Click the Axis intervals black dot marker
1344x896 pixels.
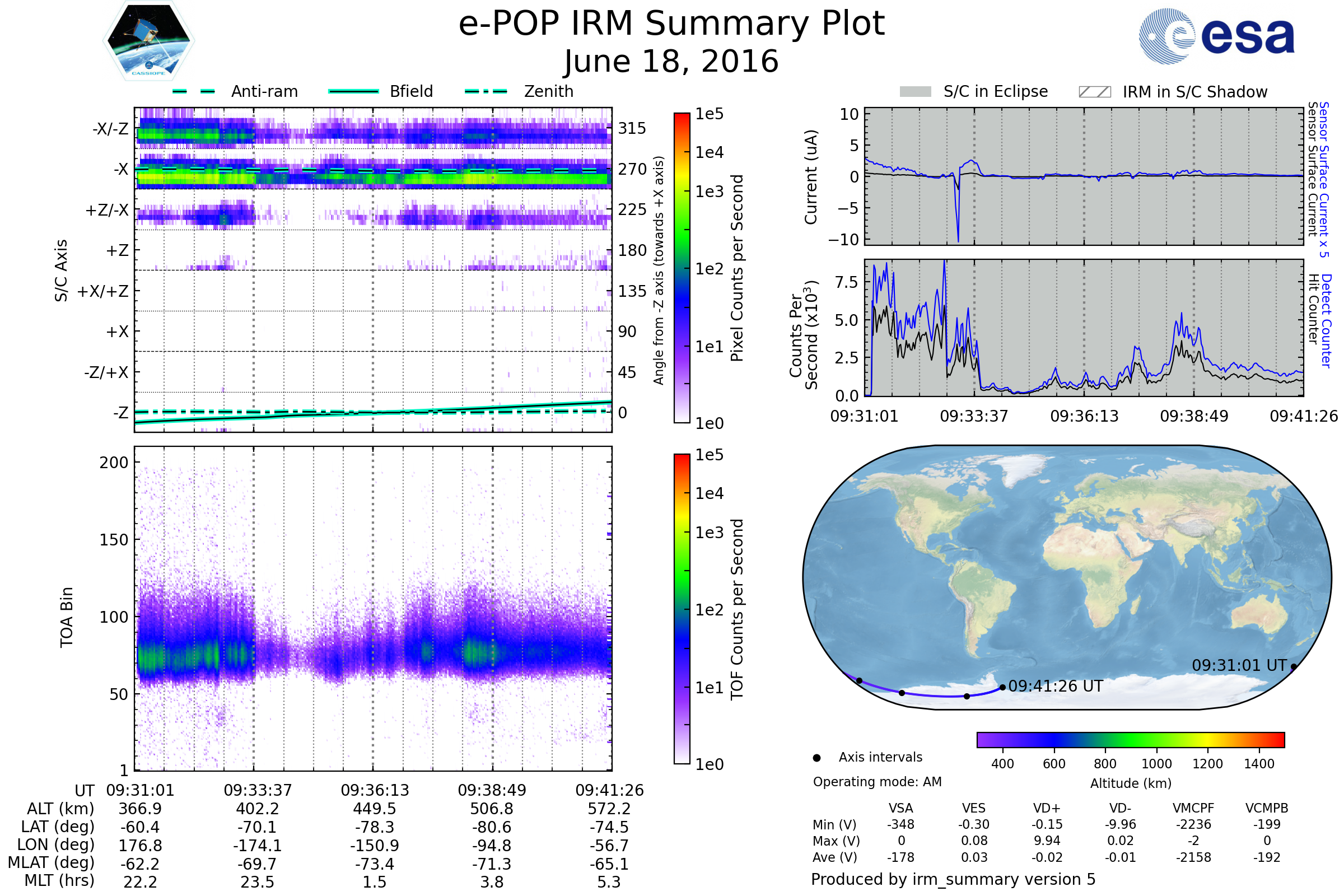pyautogui.click(x=816, y=758)
